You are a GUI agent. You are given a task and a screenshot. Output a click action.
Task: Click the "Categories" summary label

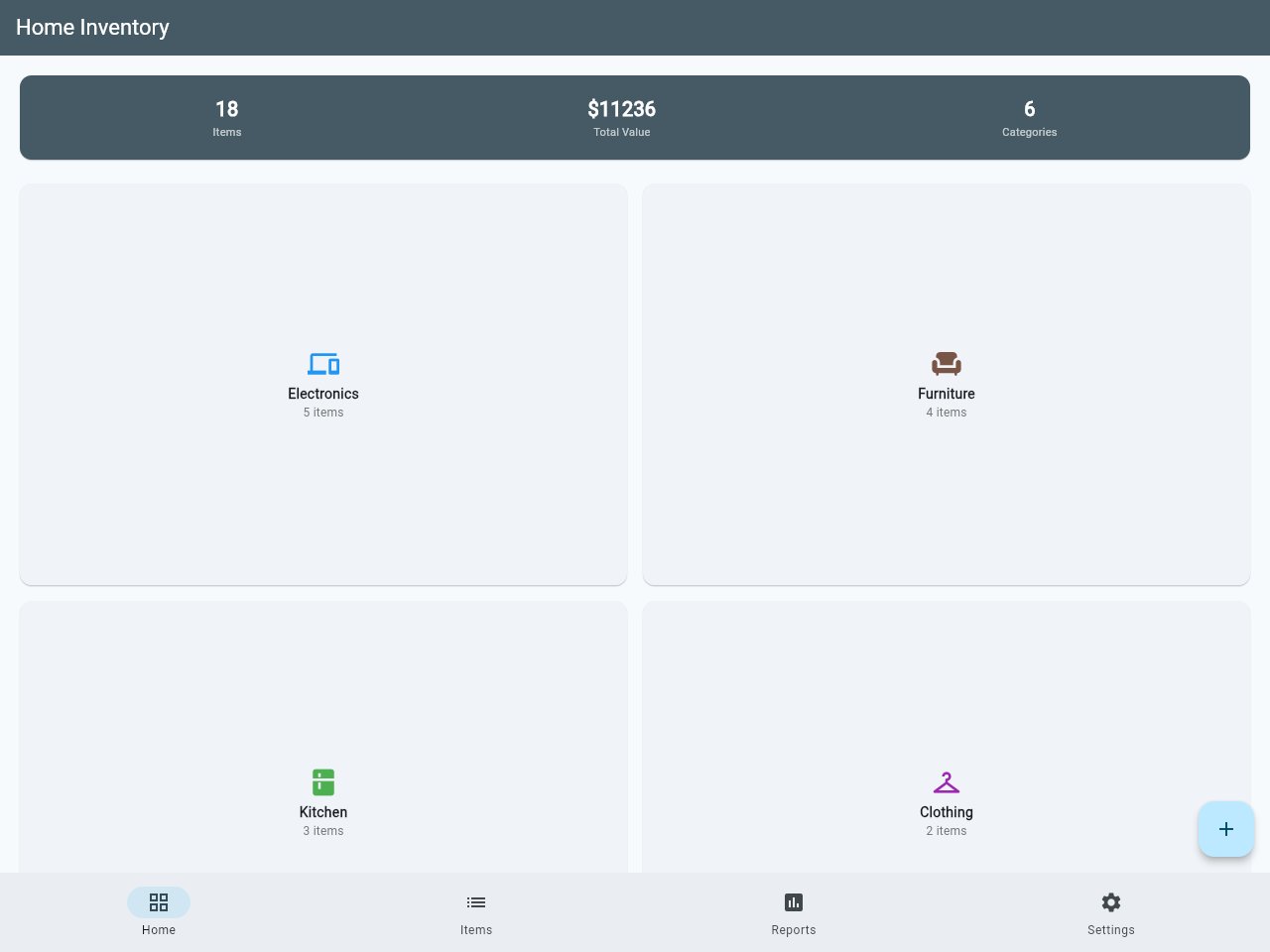pos(1030,132)
